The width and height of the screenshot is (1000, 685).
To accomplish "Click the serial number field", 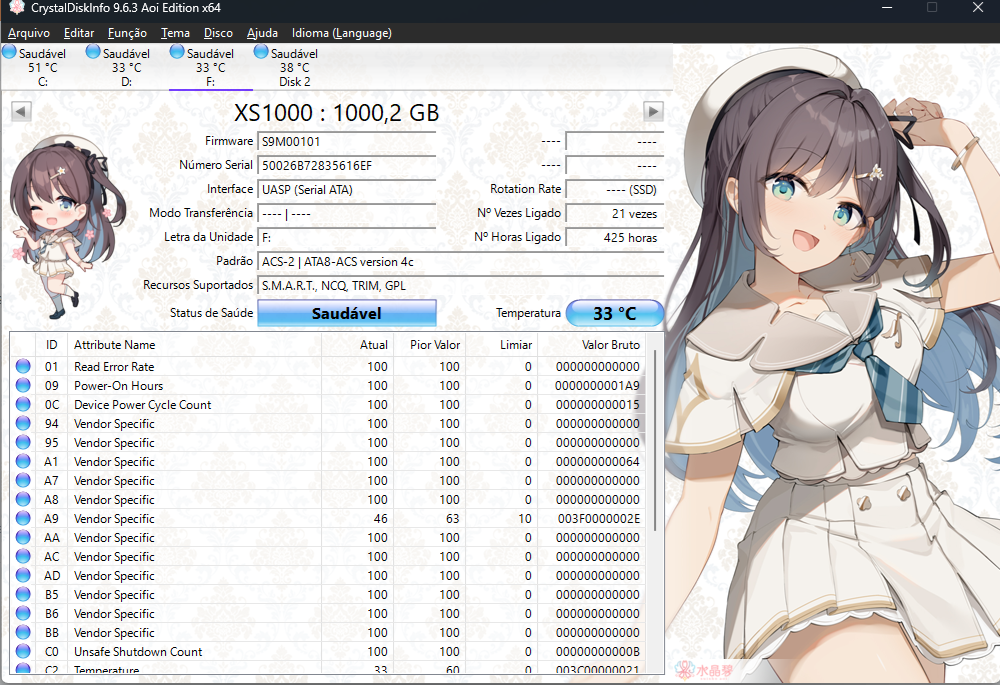I will (347, 166).
